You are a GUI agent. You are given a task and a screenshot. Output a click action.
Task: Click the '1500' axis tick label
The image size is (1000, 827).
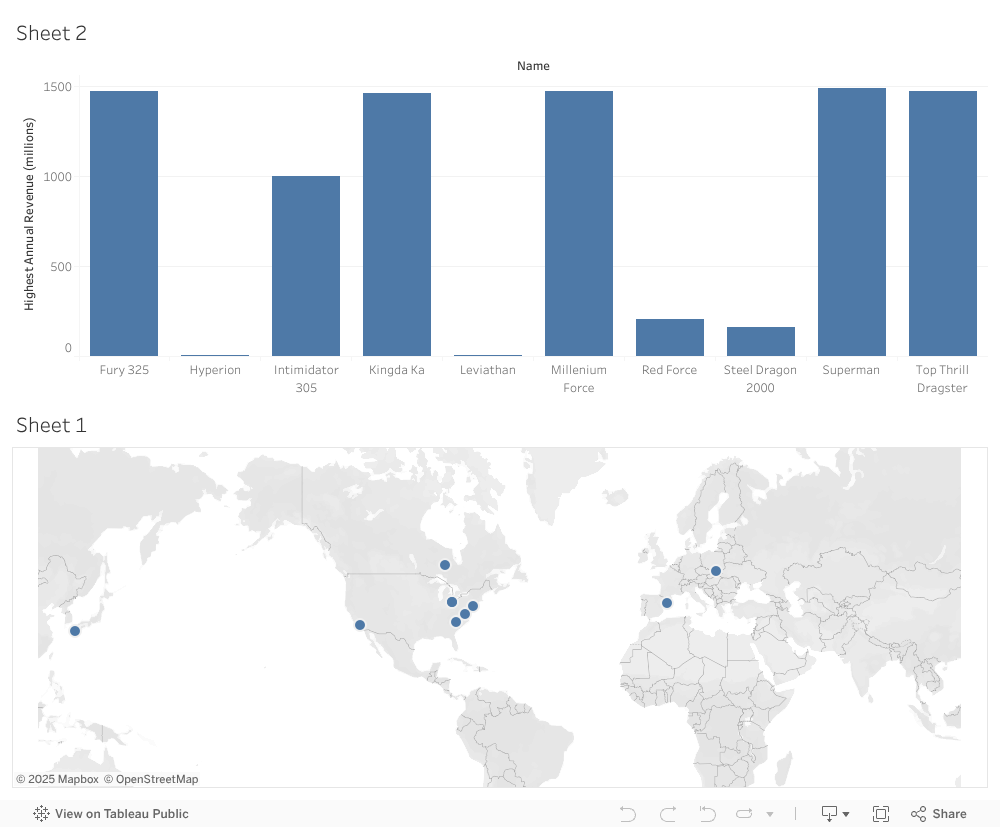(x=57, y=87)
